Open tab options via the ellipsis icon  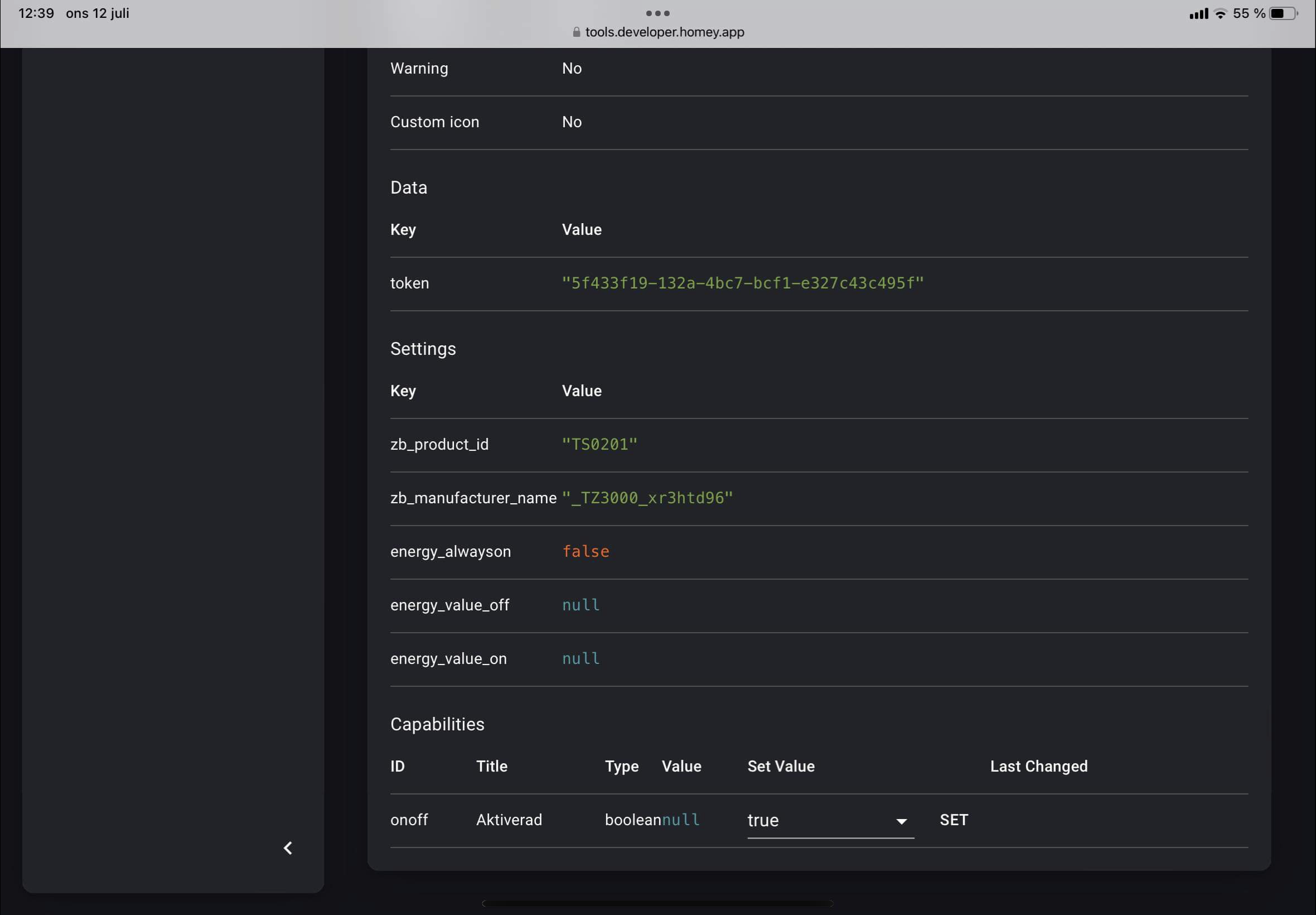[657, 13]
